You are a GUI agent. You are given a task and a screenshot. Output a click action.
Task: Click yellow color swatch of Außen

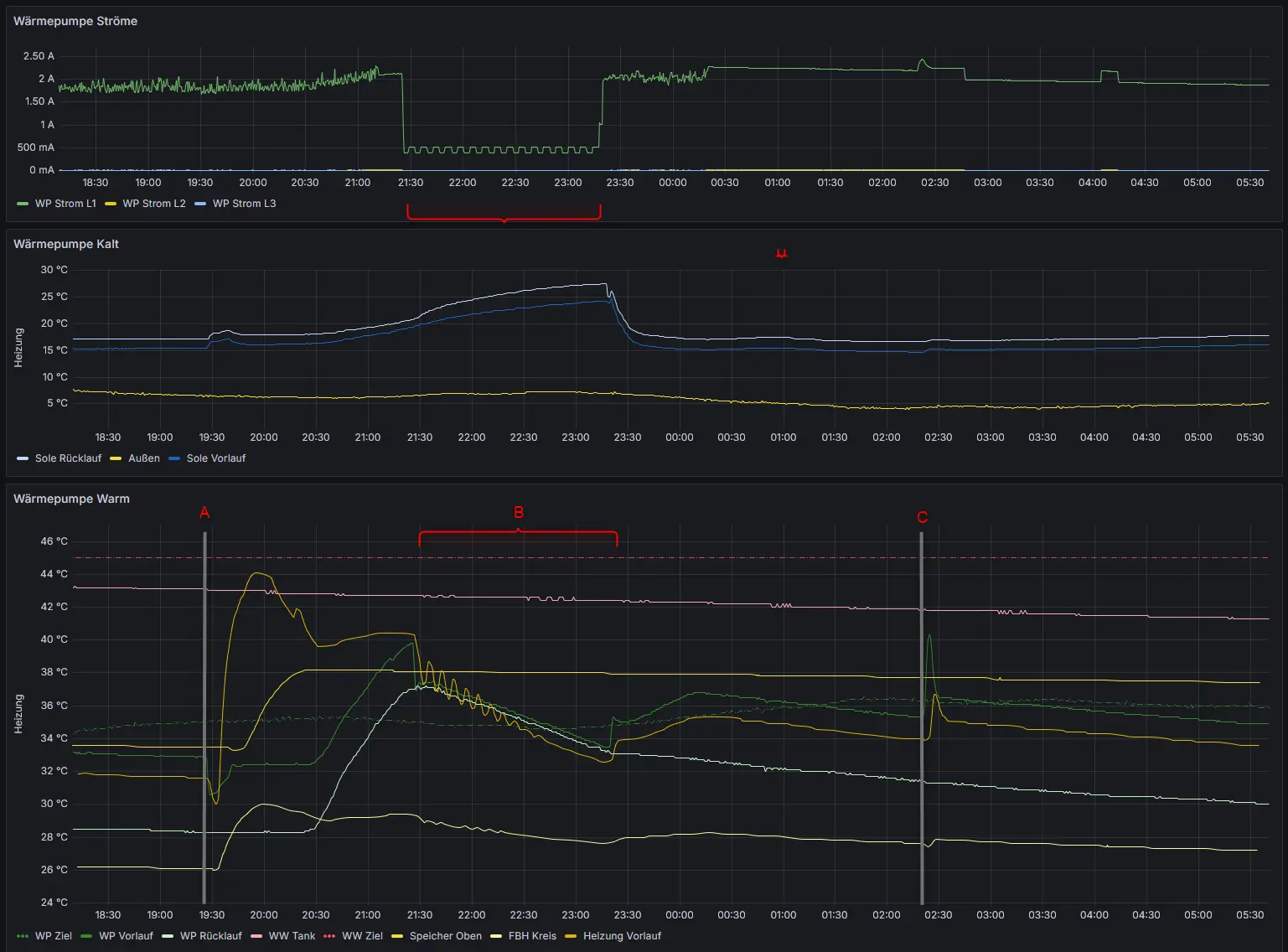point(116,458)
